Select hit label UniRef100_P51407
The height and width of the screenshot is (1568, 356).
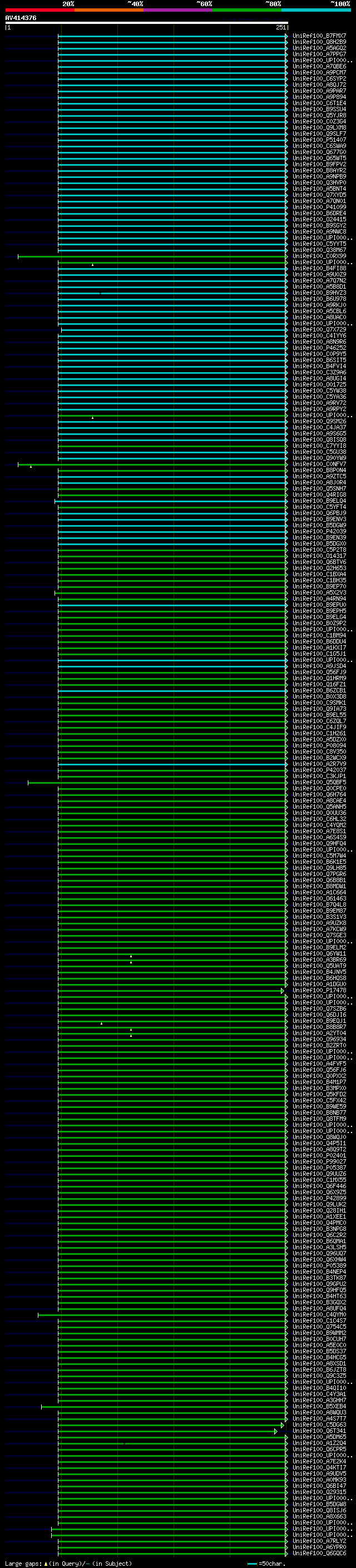[319, 140]
